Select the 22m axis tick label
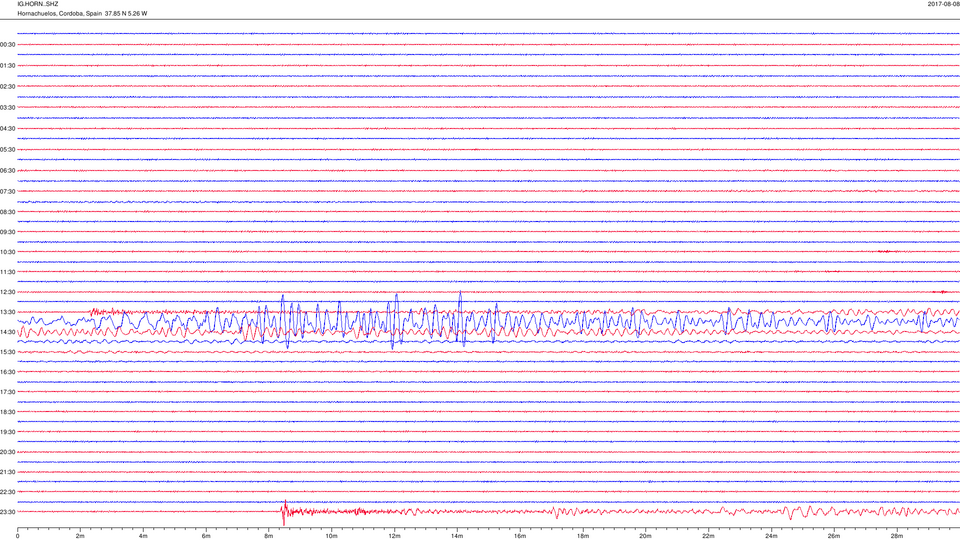 tap(708, 536)
